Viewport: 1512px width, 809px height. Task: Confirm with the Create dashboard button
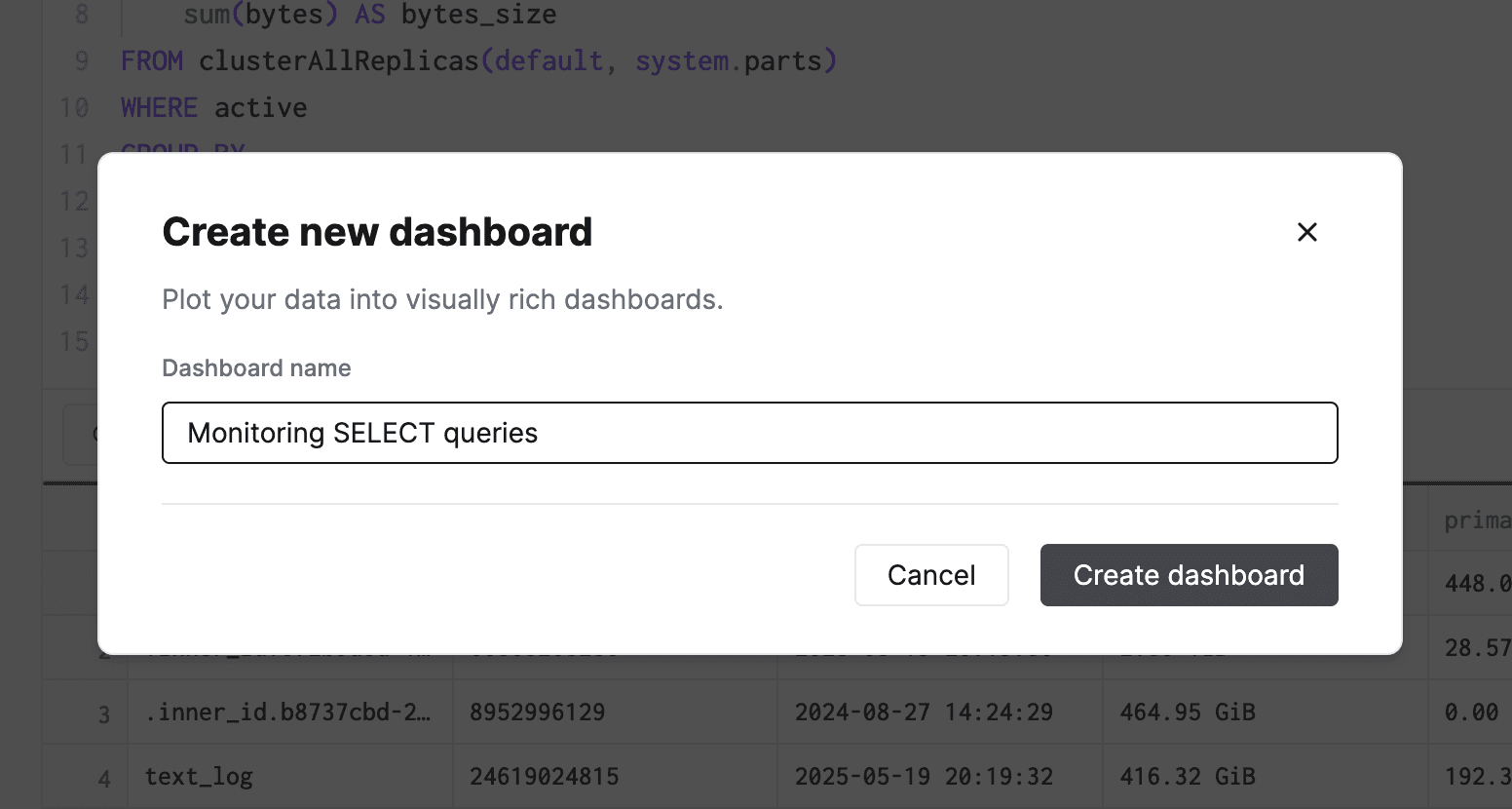click(1189, 575)
